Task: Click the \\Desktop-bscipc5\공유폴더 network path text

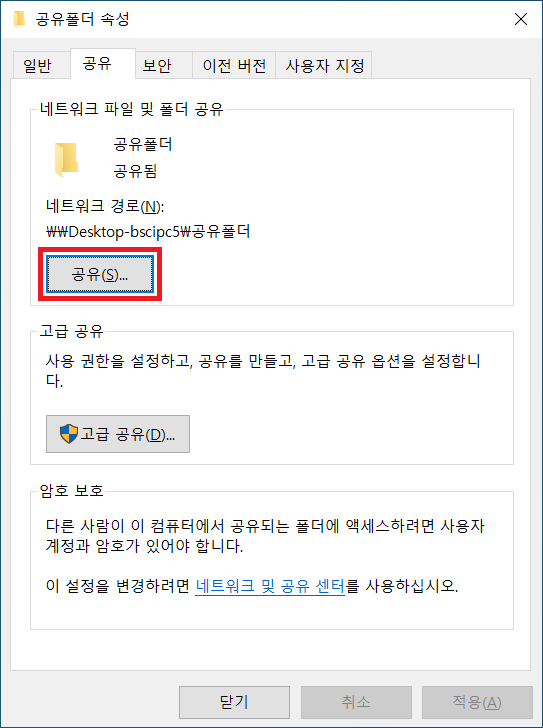Action: (x=148, y=231)
